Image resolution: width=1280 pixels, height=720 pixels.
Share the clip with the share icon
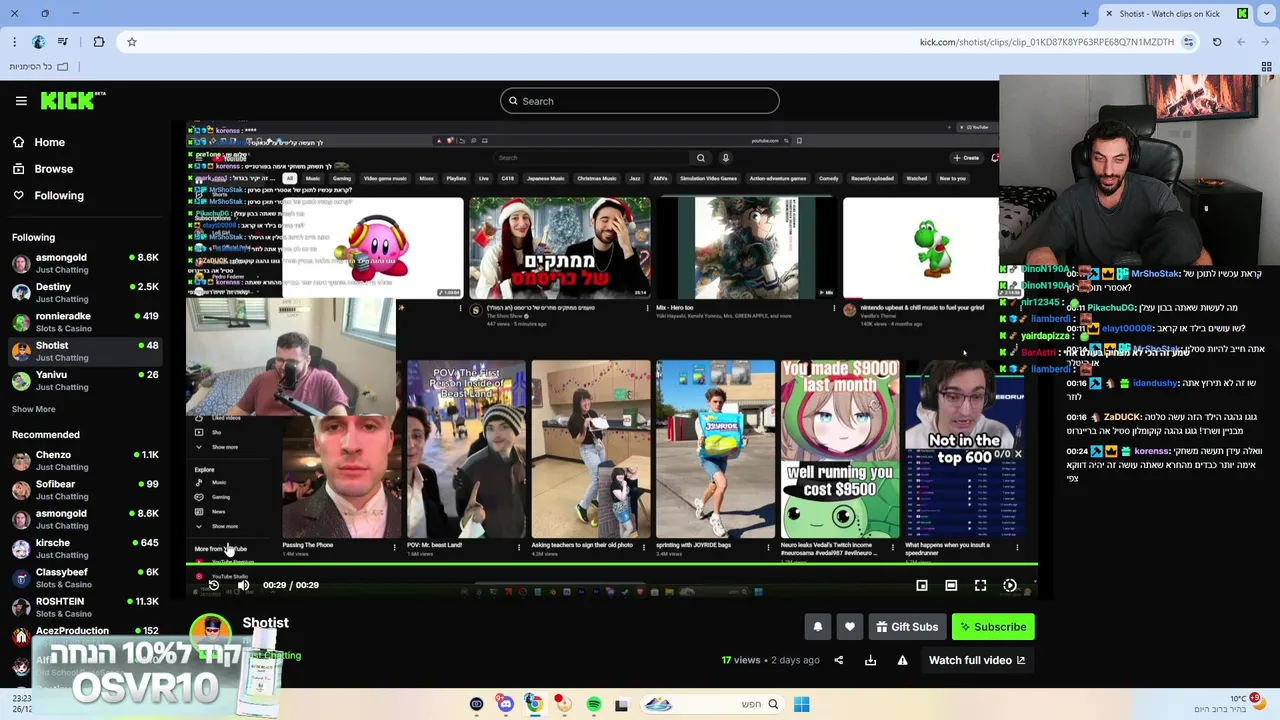coord(838,660)
